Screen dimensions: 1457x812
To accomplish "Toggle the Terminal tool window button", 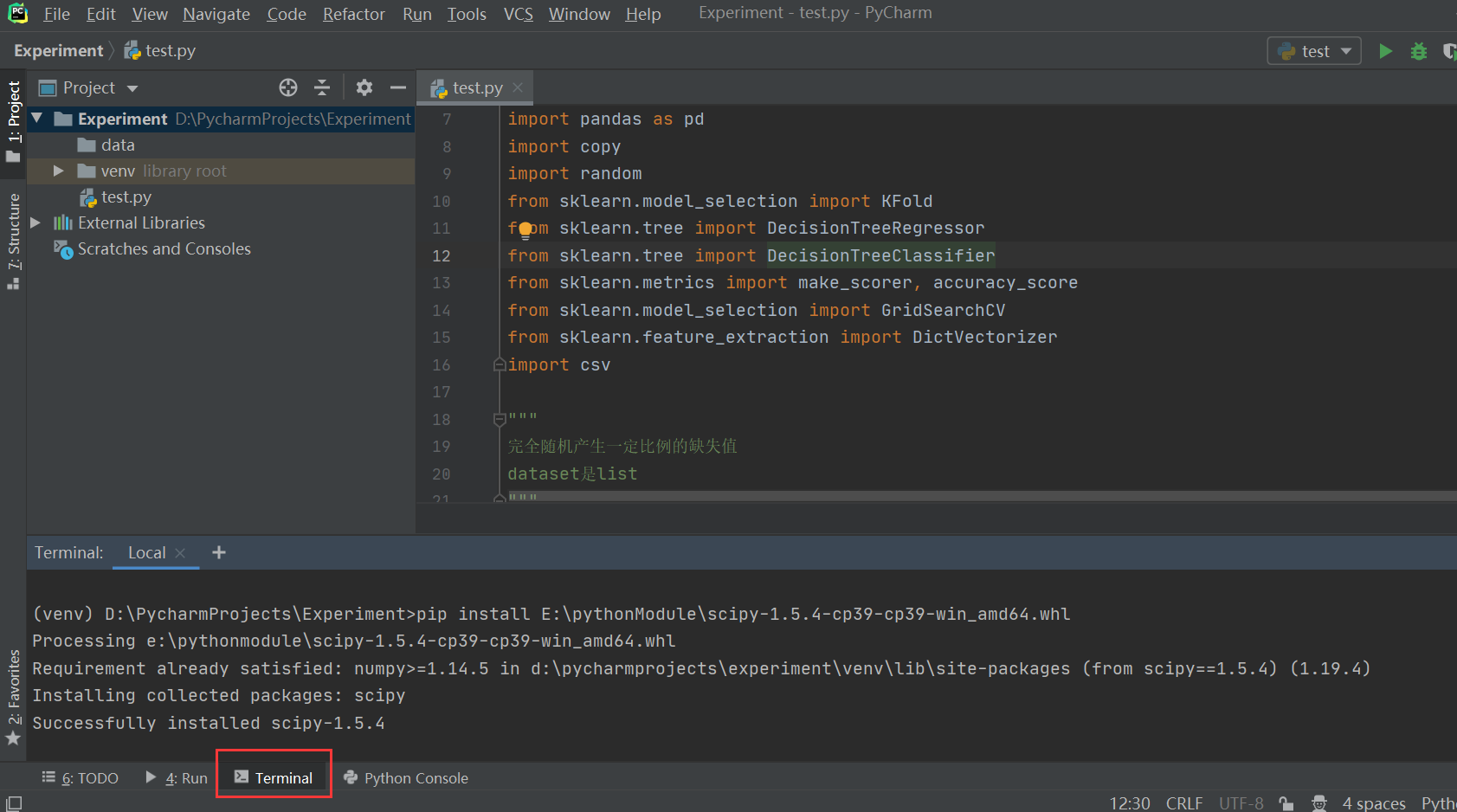I will tap(274, 777).
